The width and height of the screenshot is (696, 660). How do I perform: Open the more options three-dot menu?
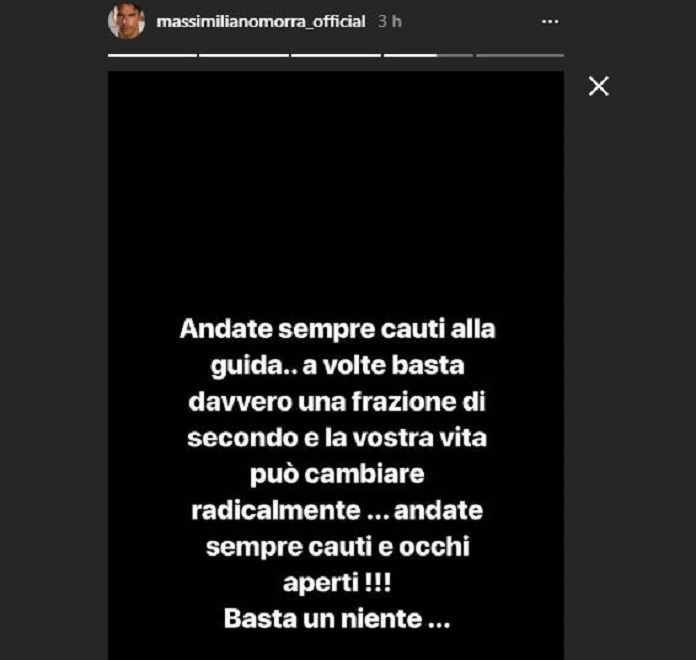550,22
